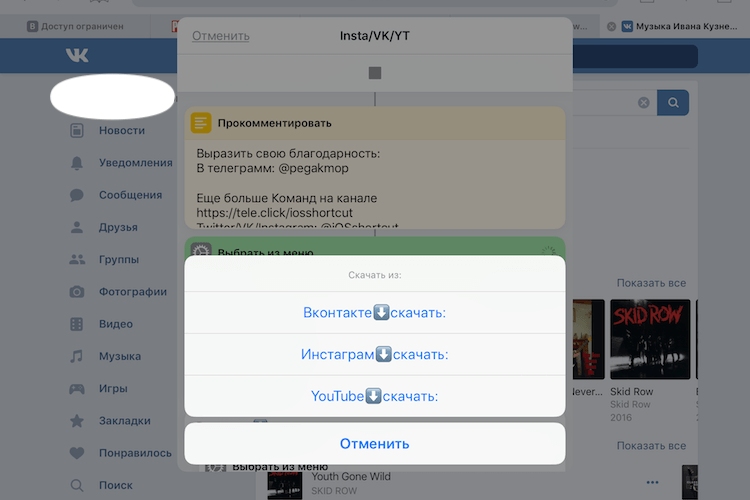
Task: Open Закладки in VK sidebar
Action: (124, 421)
